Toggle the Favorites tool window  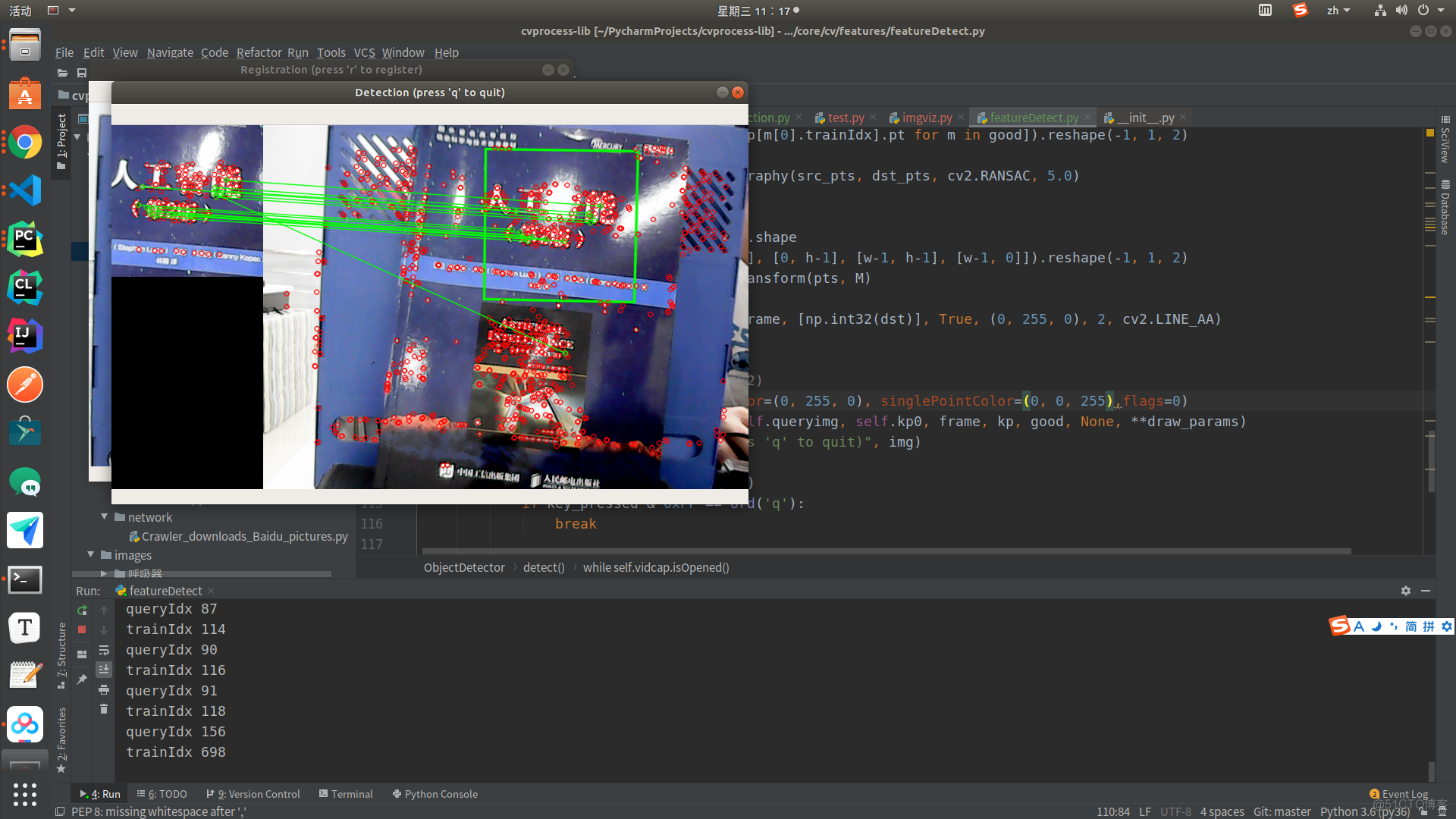click(61, 740)
